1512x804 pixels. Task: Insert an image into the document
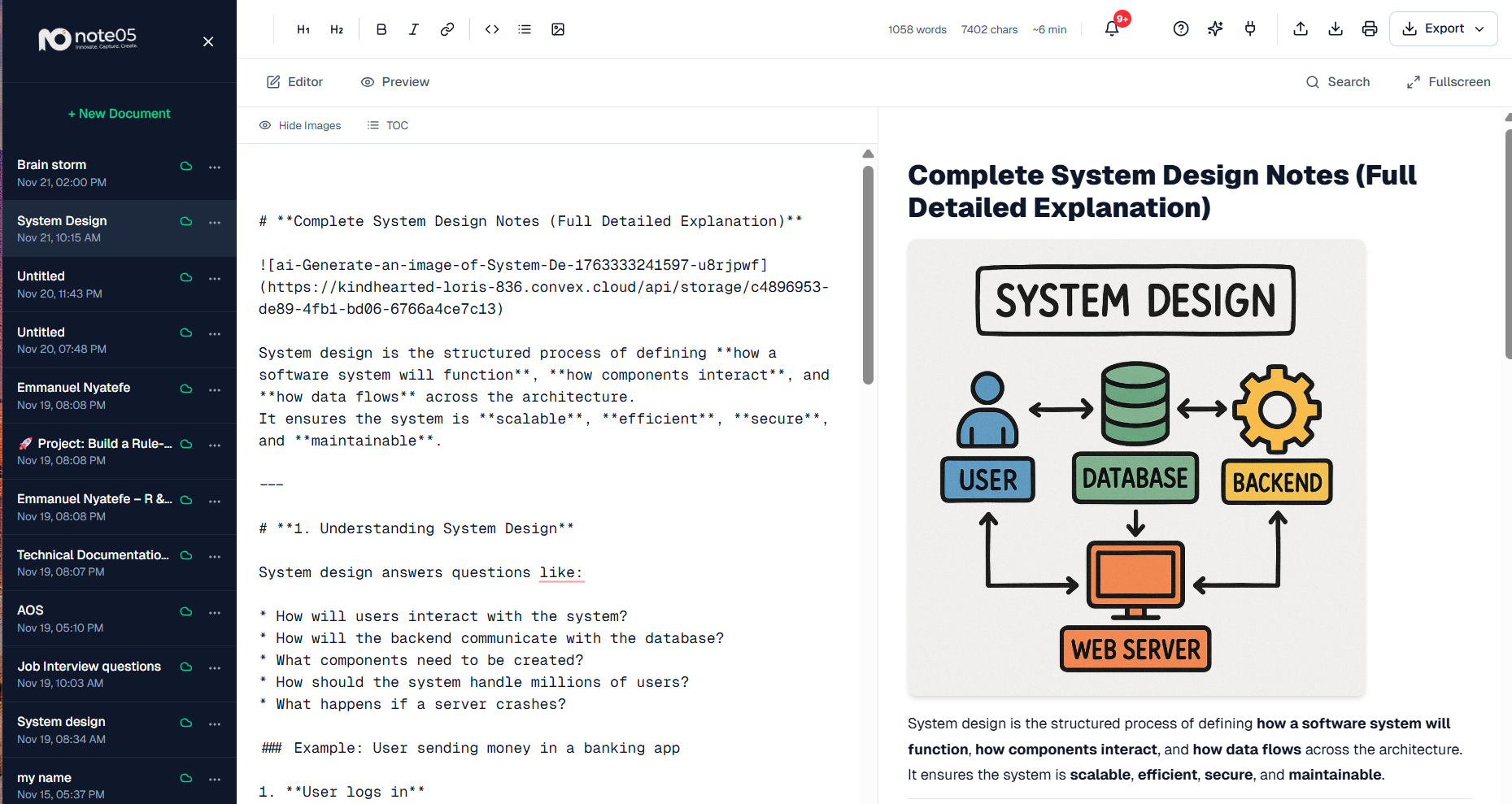pyautogui.click(x=558, y=28)
